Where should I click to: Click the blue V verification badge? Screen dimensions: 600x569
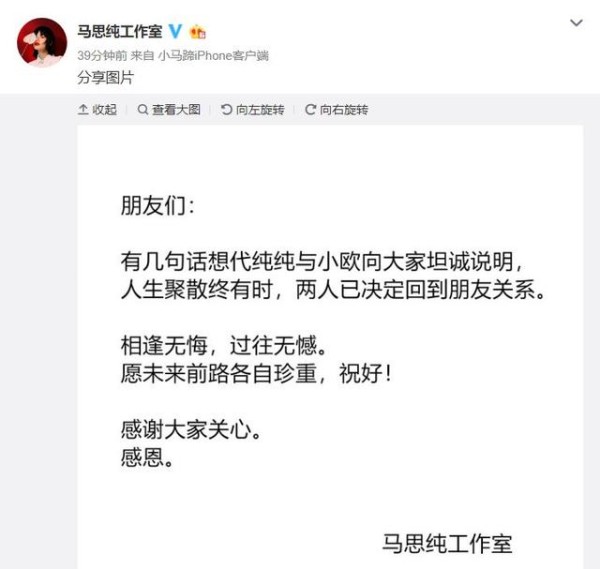click(175, 31)
